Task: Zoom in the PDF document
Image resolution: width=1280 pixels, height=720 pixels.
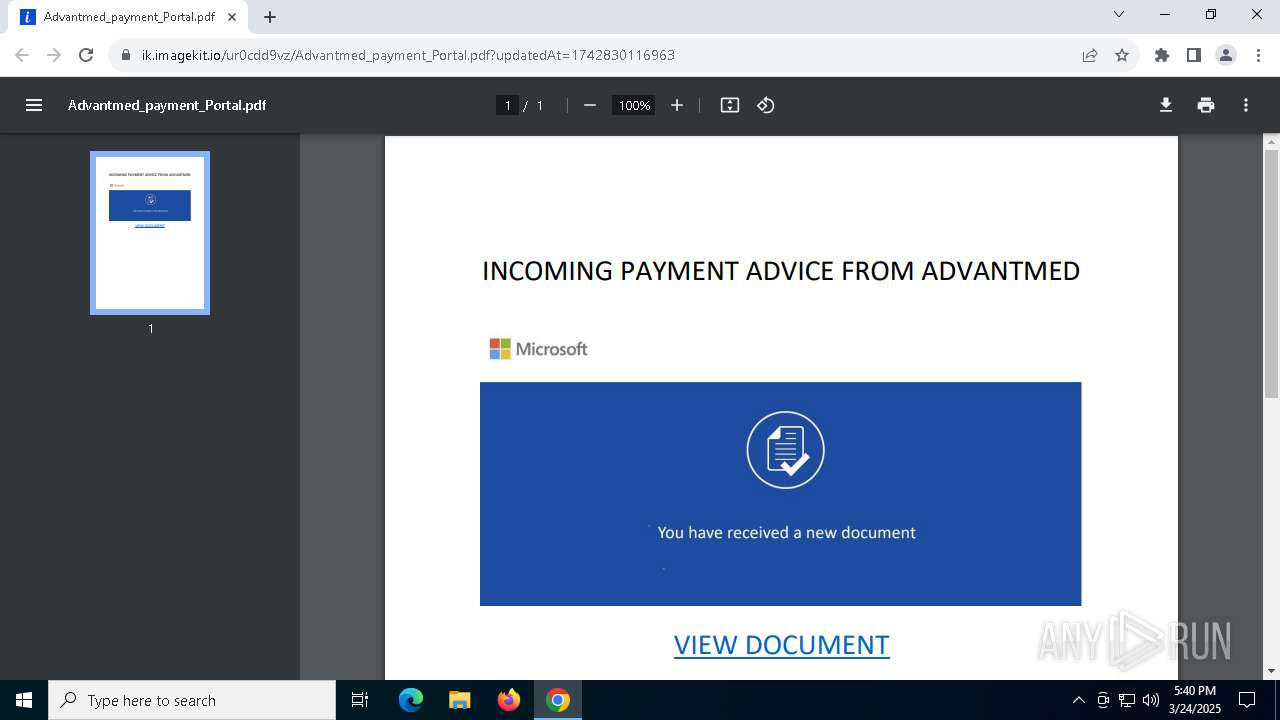Action: pos(677,105)
